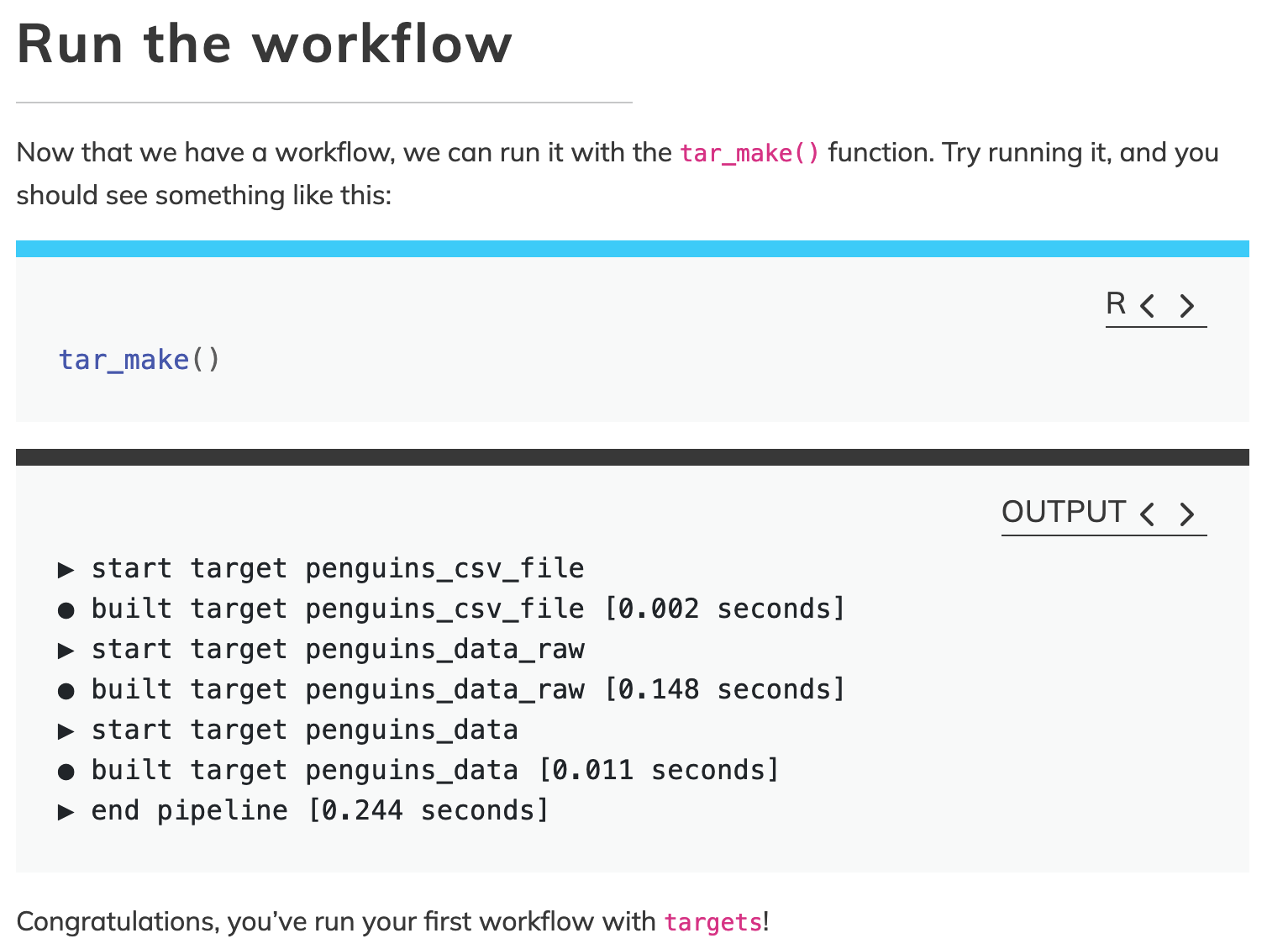Click the right chevron beside the R label
This screenshot has height=949, width=1288.
1186,305
